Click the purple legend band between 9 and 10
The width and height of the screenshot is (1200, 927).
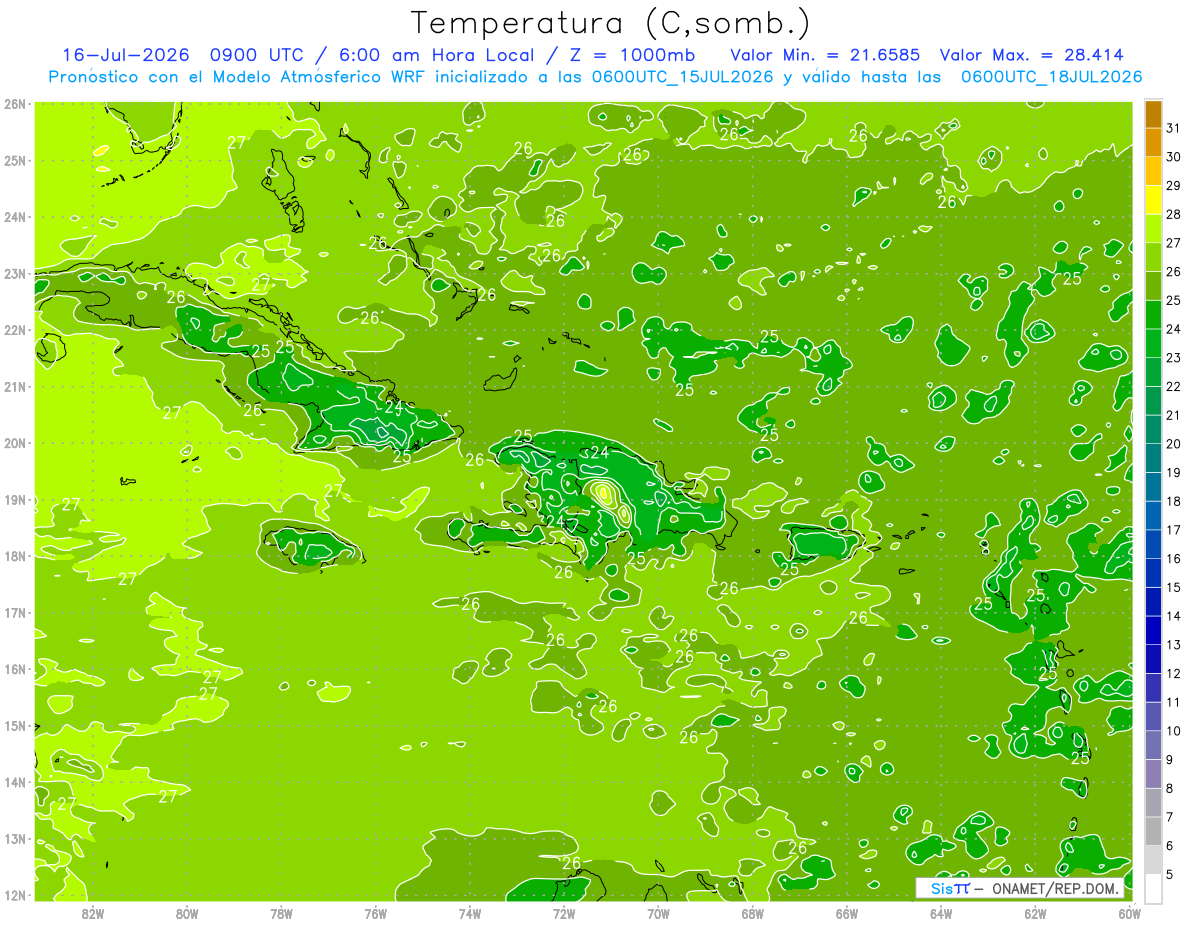1153,745
